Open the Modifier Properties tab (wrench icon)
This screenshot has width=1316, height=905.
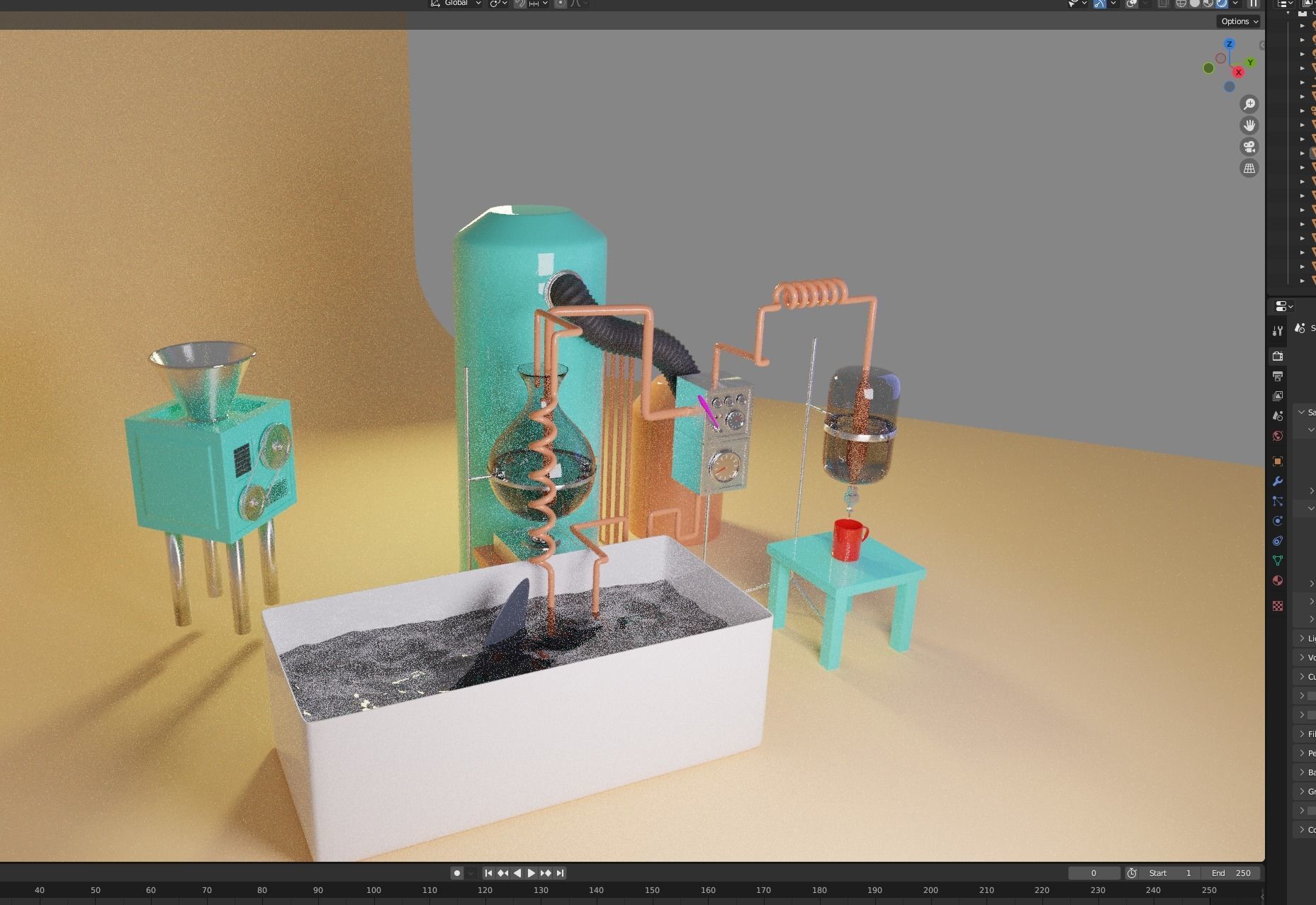(1278, 481)
